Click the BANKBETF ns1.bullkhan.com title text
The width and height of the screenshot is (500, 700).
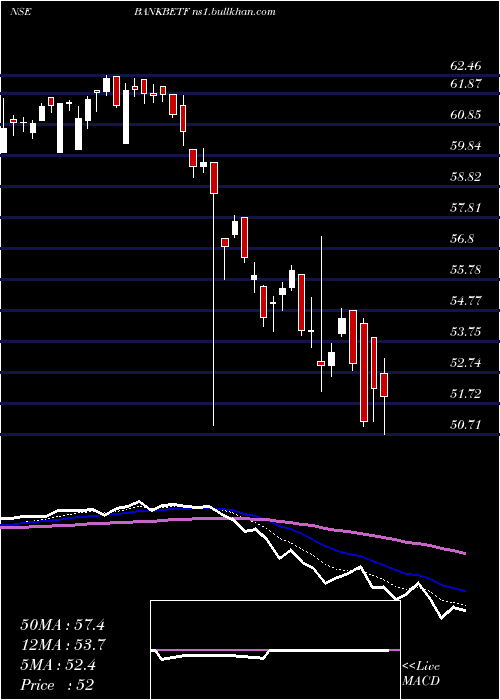(204, 12)
